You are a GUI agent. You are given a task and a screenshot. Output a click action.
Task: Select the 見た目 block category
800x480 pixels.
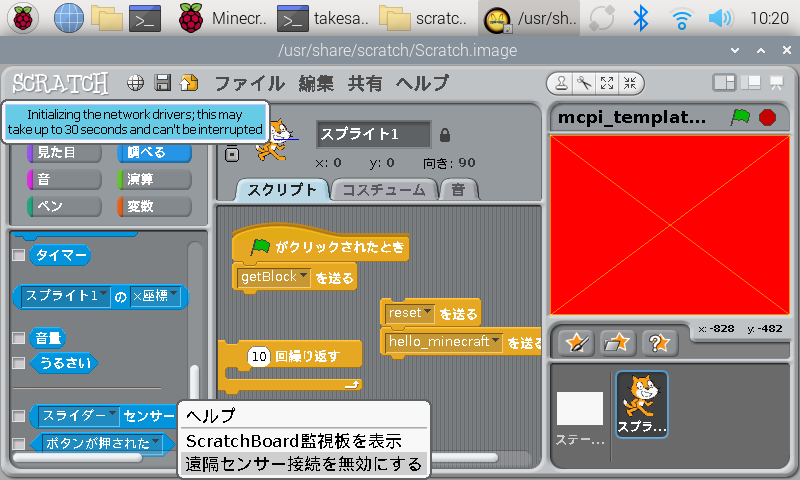pos(64,153)
